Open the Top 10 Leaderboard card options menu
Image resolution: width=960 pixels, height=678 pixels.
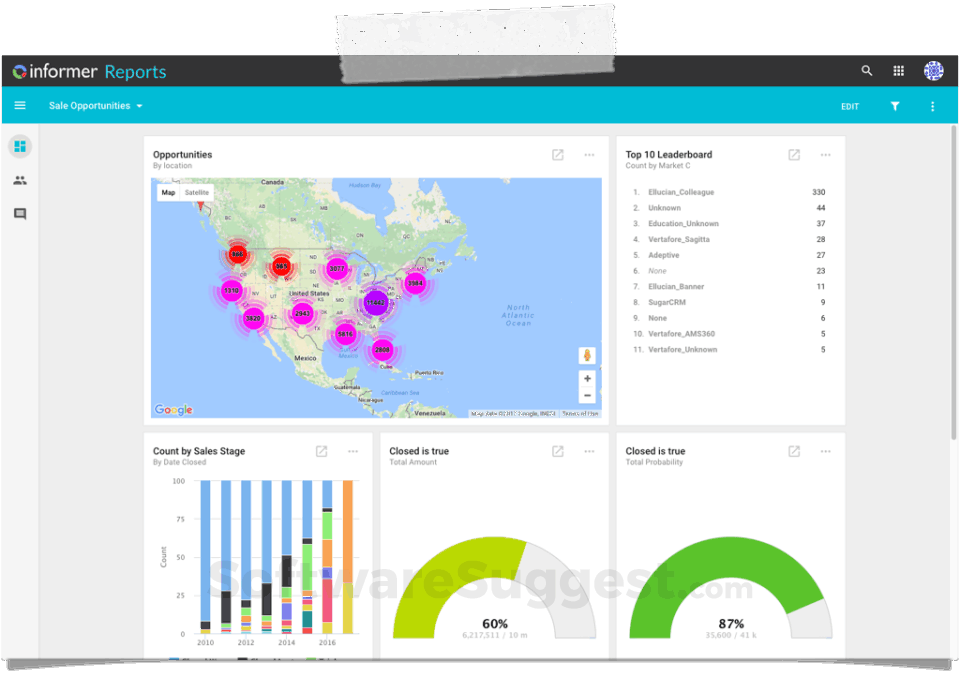click(x=825, y=155)
